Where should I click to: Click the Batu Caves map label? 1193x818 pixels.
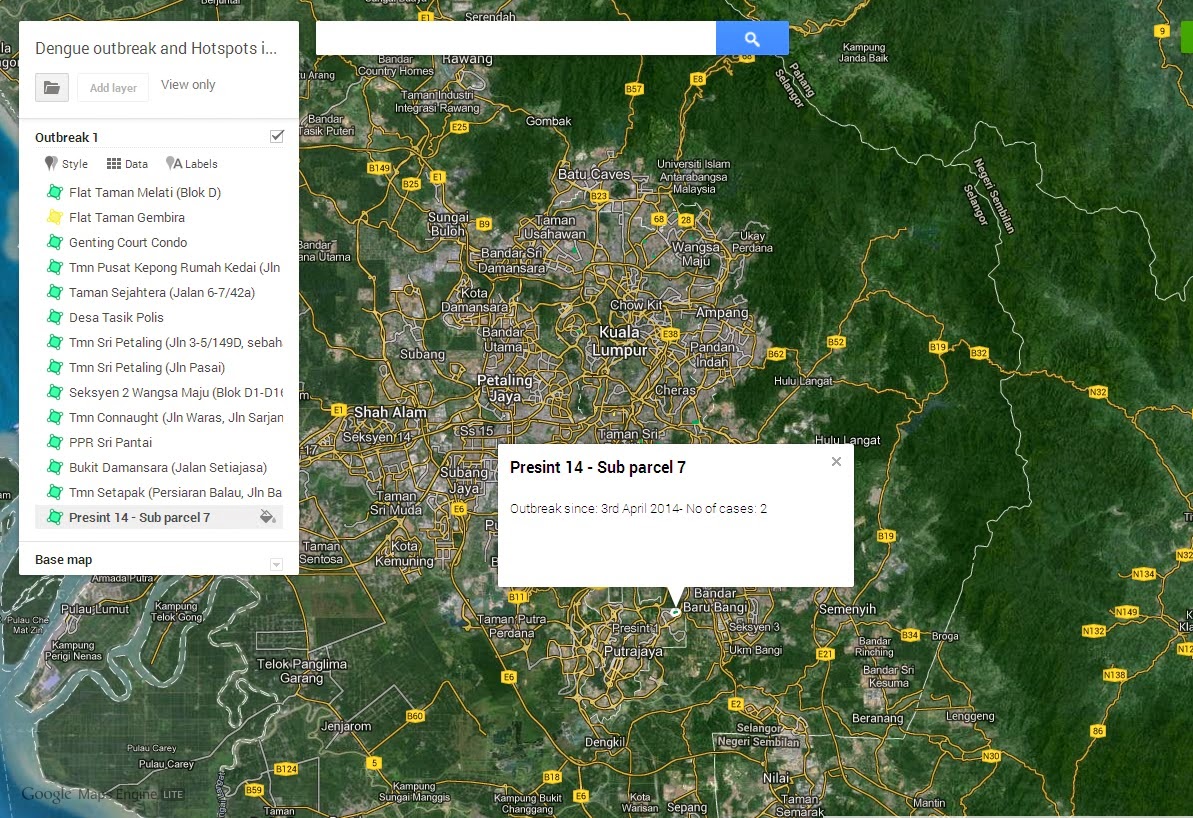click(x=593, y=174)
